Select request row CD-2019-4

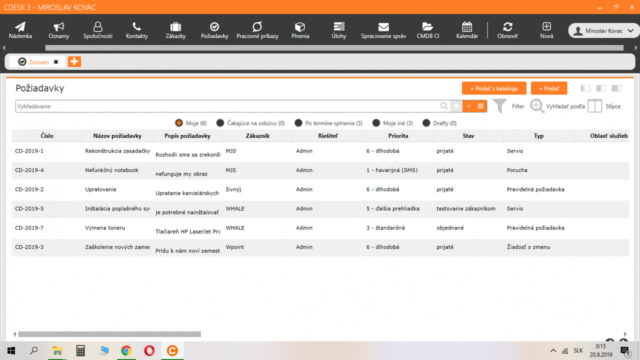pyautogui.click(x=320, y=171)
